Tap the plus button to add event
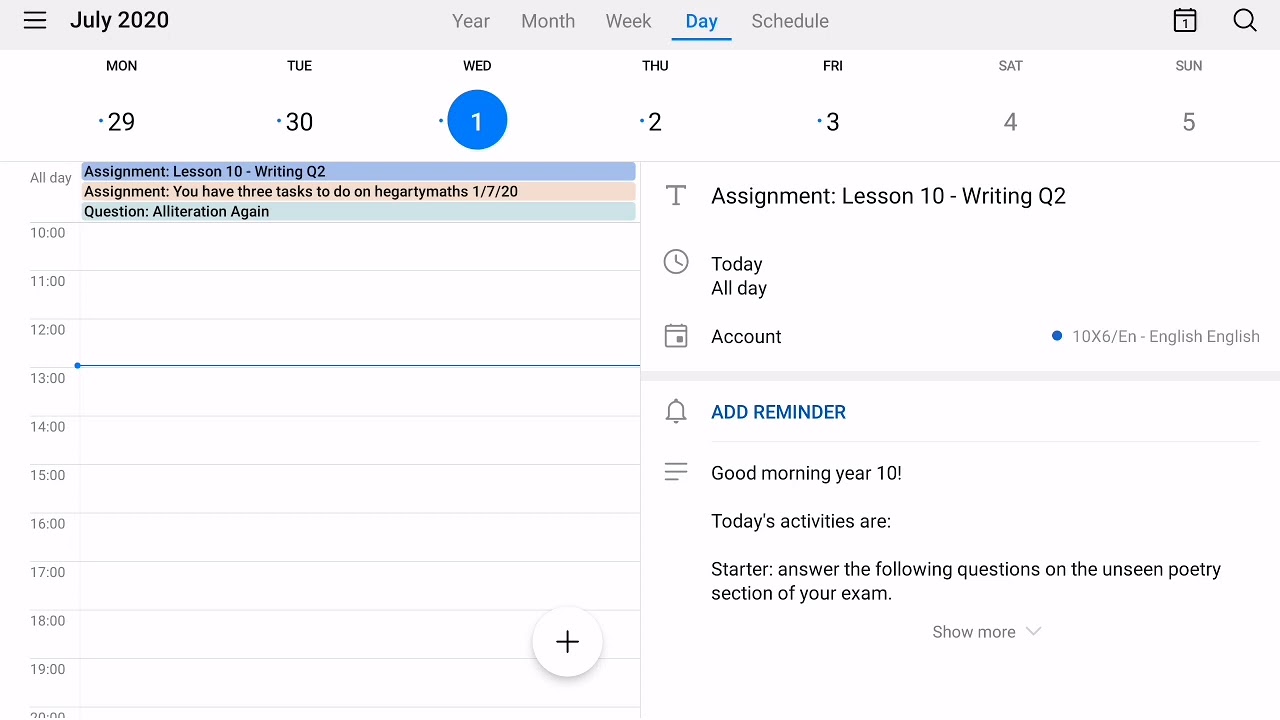This screenshot has width=1280, height=720. pyautogui.click(x=567, y=642)
